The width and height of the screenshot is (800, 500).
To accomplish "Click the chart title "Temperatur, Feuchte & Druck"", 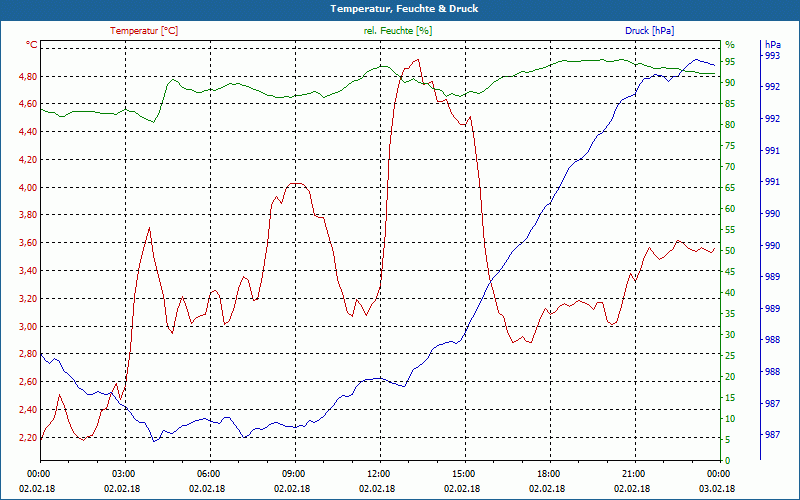I will pyautogui.click(x=404, y=9).
